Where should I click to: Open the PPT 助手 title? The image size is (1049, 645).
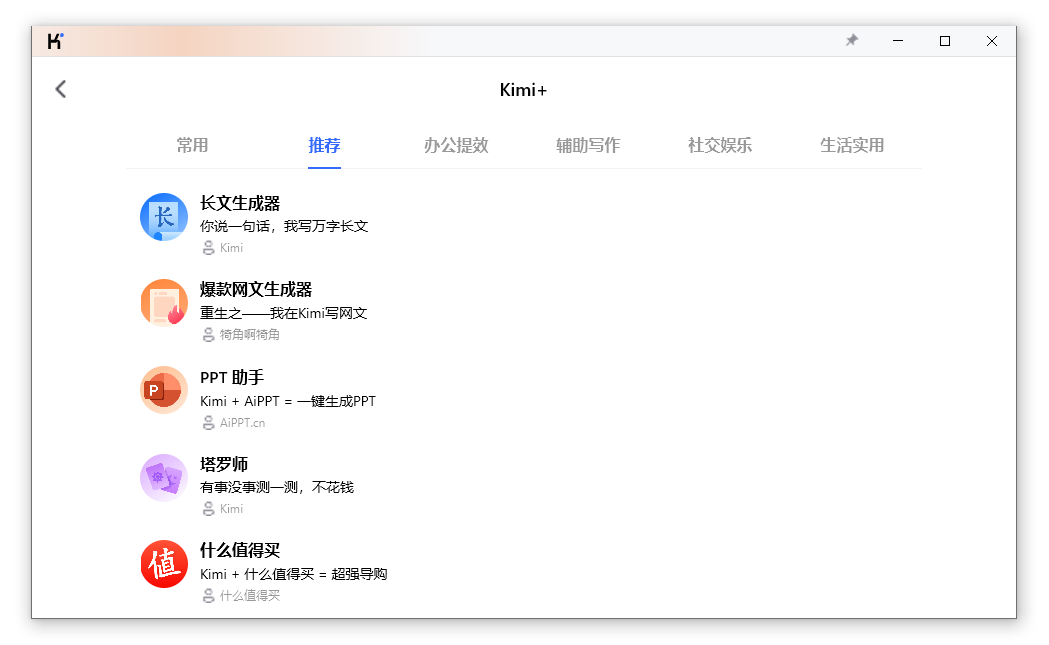coord(232,377)
